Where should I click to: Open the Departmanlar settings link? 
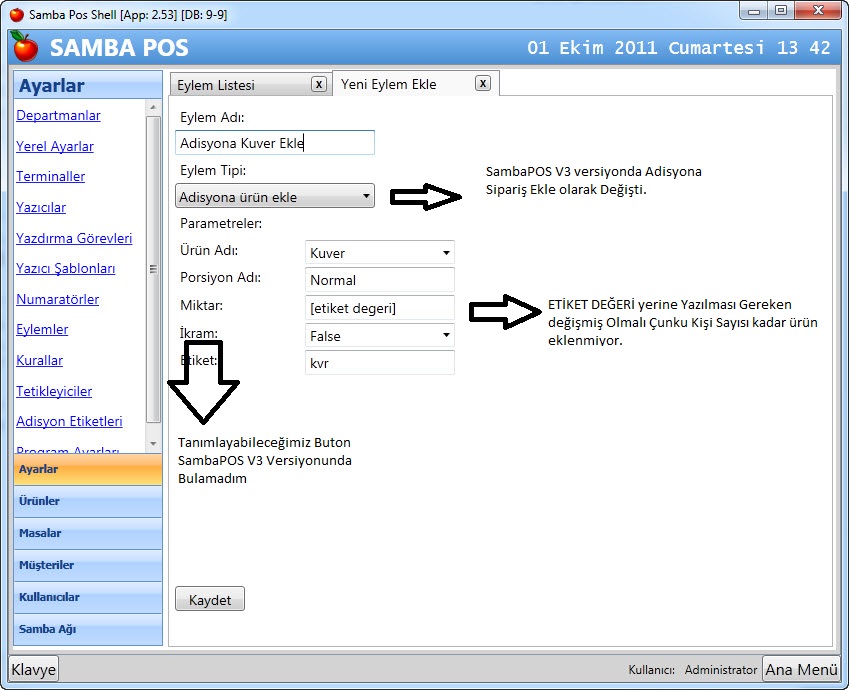click(58, 116)
